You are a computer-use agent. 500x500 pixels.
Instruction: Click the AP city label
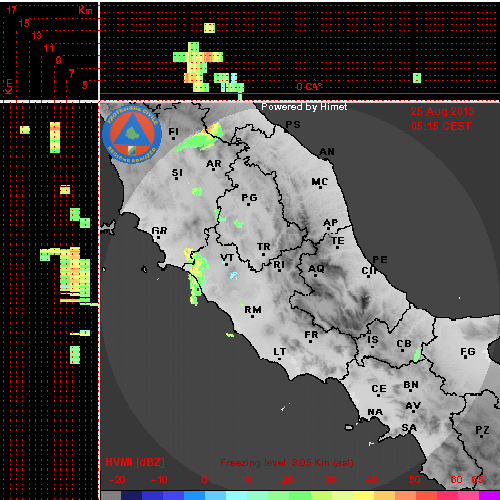coord(331,223)
